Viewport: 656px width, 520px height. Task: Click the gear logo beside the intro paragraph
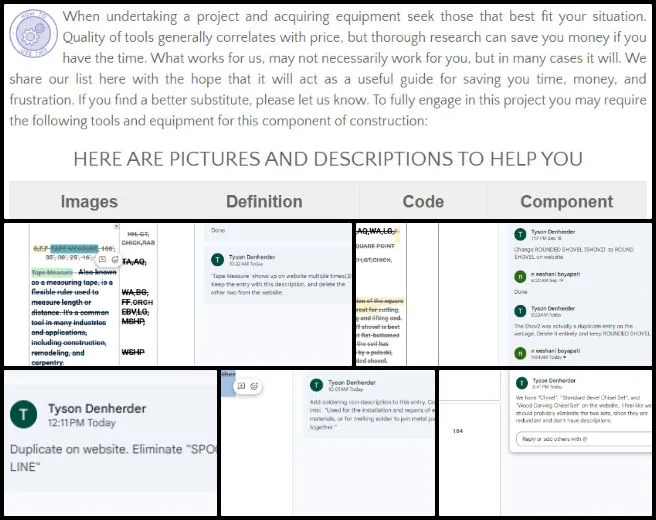click(x=33, y=33)
